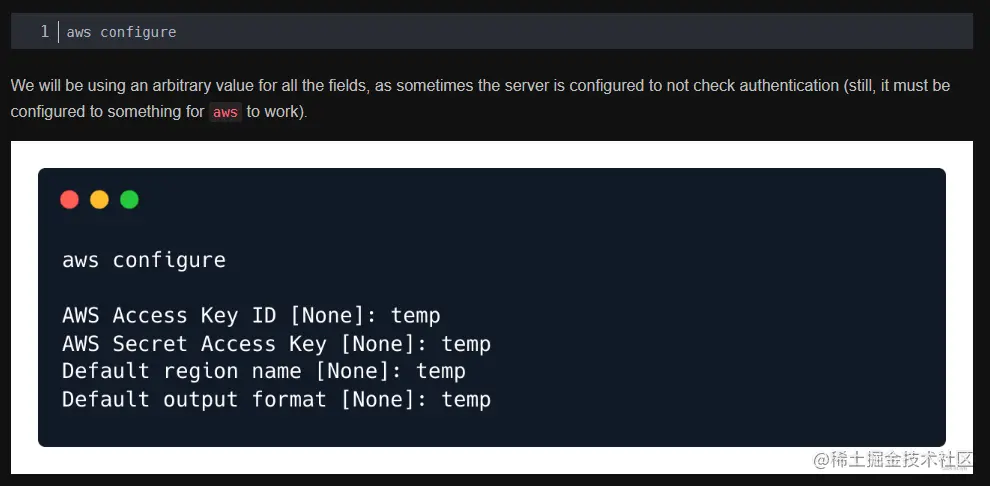Viewport: 990px width, 486px height.
Task: Select line number 1 in code block
Action: 44,32
